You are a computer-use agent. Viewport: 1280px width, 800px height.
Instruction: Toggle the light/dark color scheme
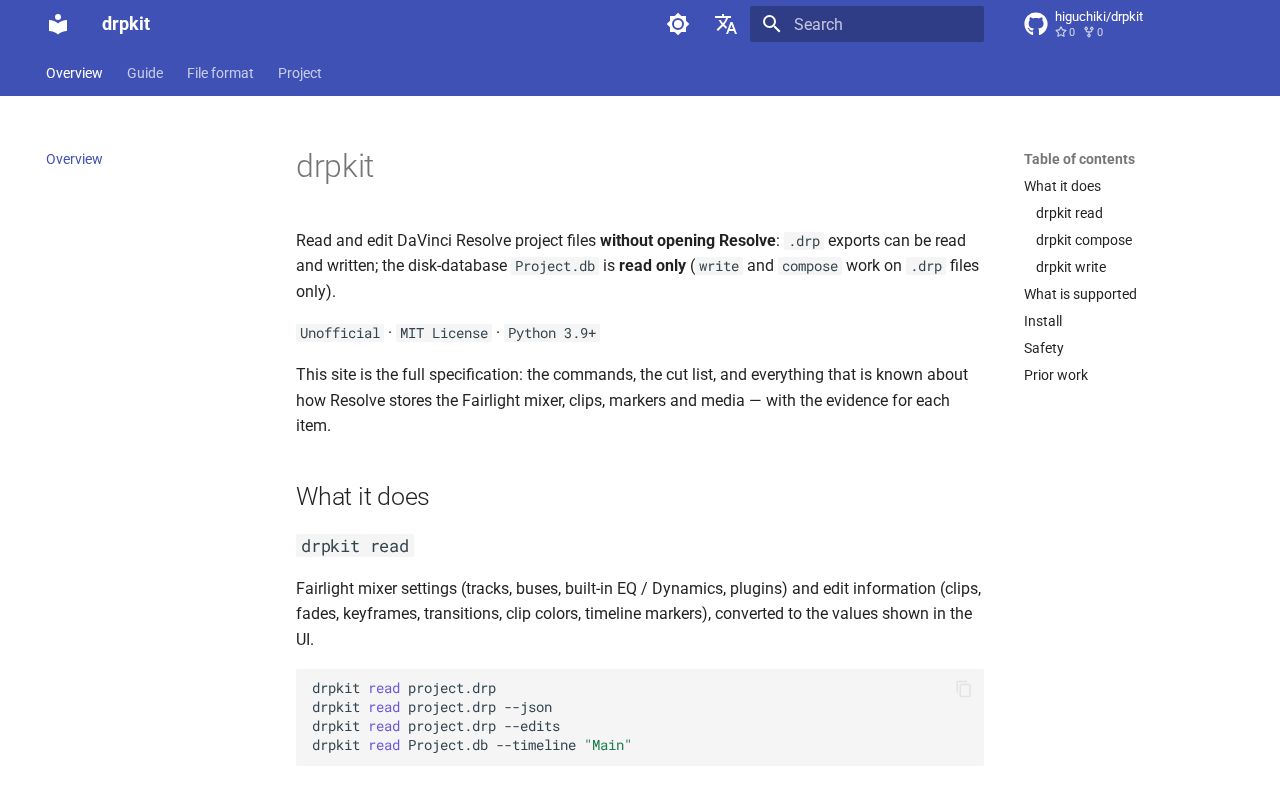point(678,24)
